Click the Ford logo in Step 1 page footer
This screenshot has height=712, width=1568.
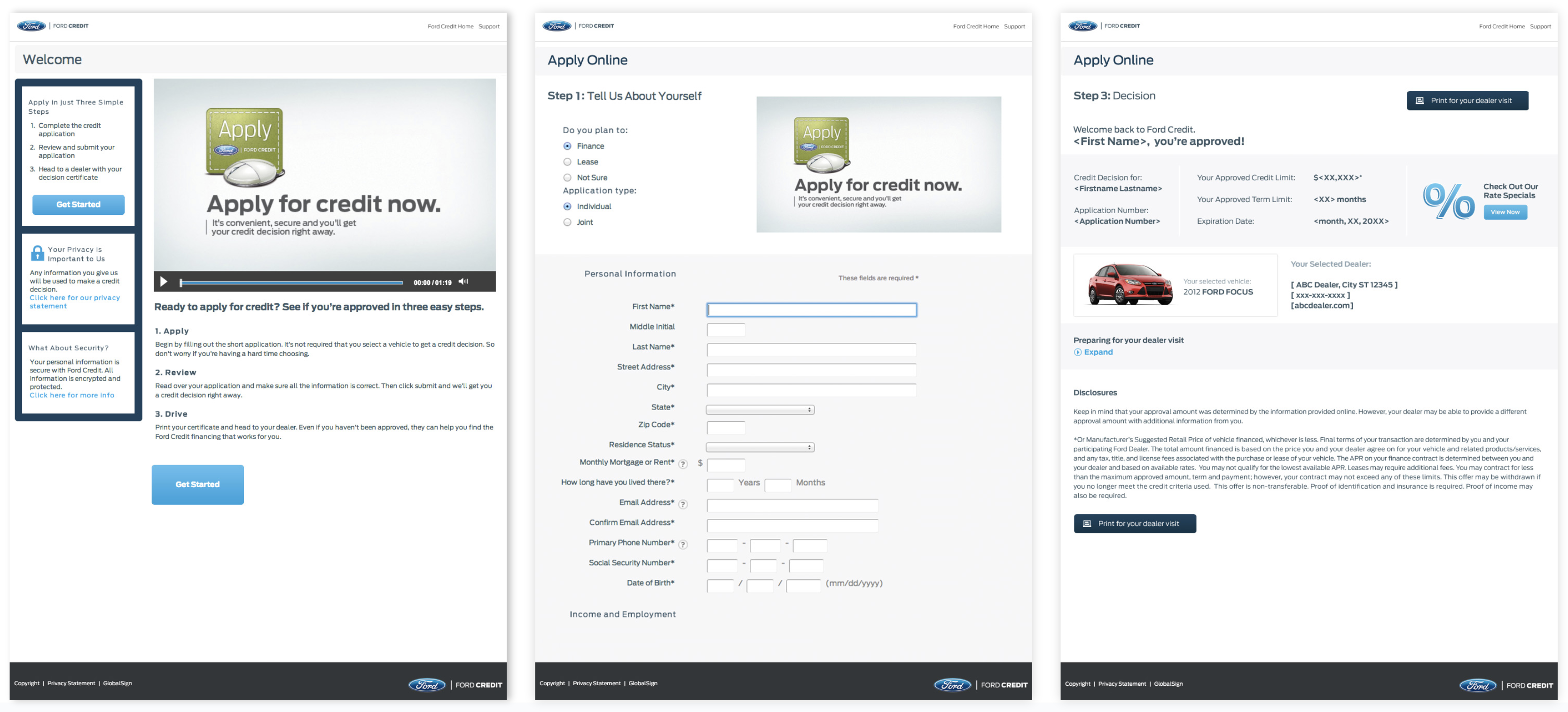[x=953, y=685]
